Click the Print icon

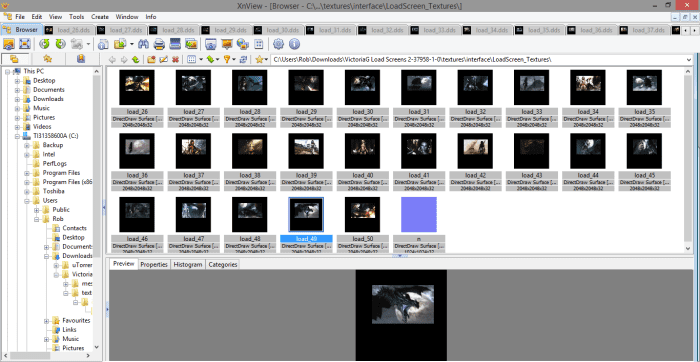click(x=159, y=44)
